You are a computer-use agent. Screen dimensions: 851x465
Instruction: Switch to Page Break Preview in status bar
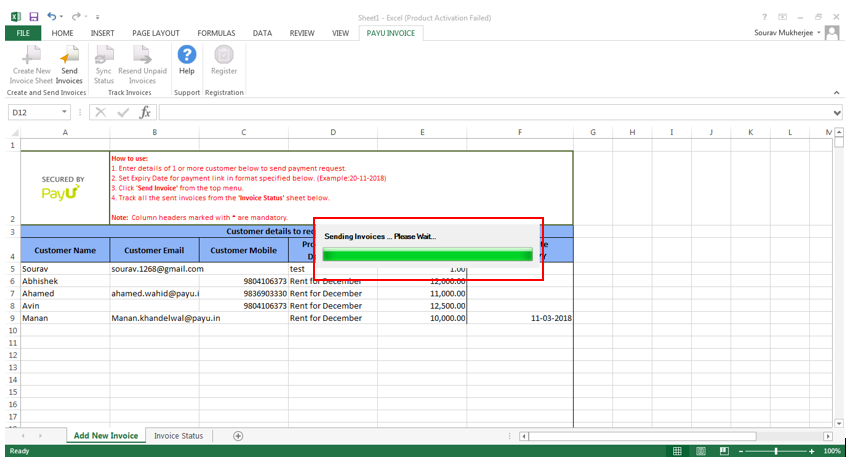pyautogui.click(x=724, y=451)
